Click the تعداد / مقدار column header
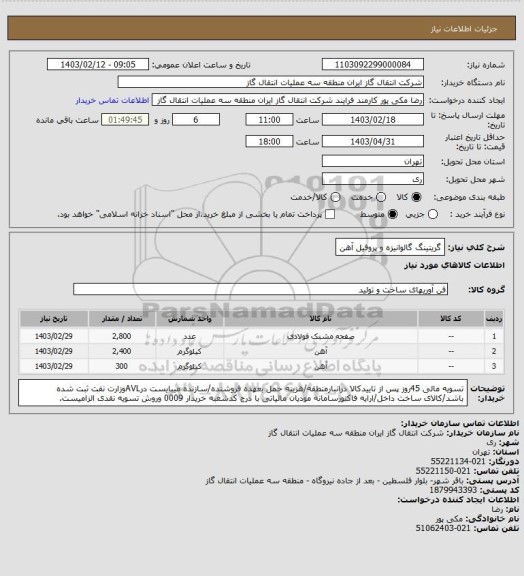The image size is (524, 576). (x=122, y=318)
